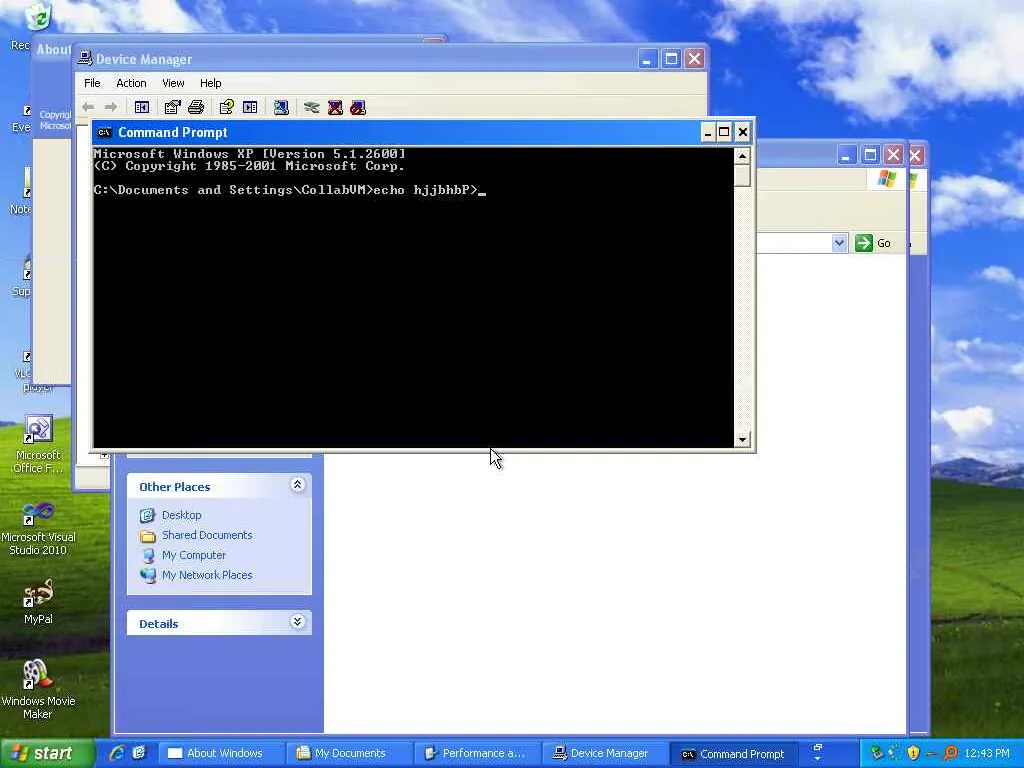Open My Network Places link
This screenshot has width=1024, height=768.
(x=207, y=575)
